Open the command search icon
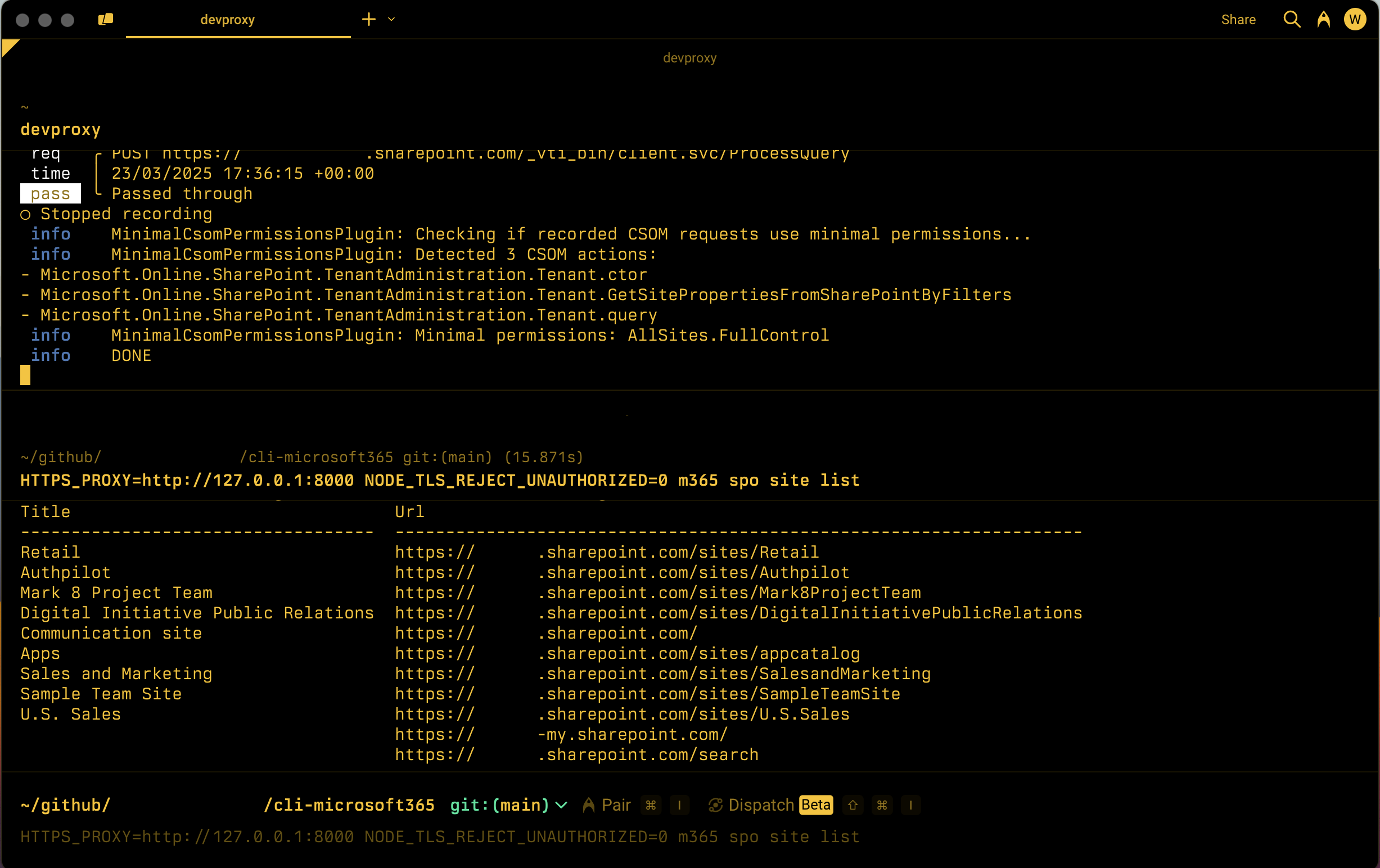This screenshot has width=1380, height=868. (x=1291, y=19)
